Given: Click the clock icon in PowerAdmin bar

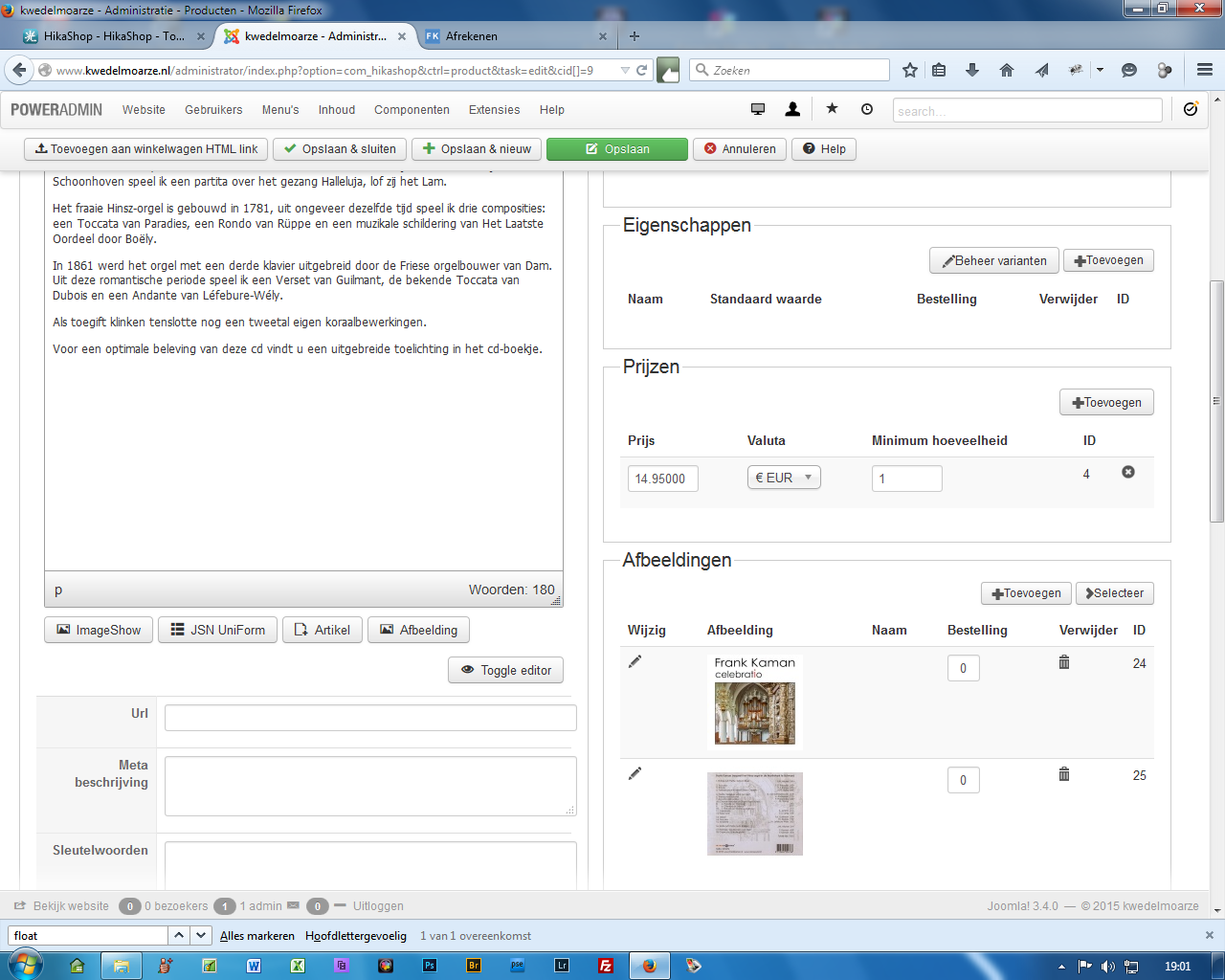Looking at the screenshot, I should tap(867, 109).
